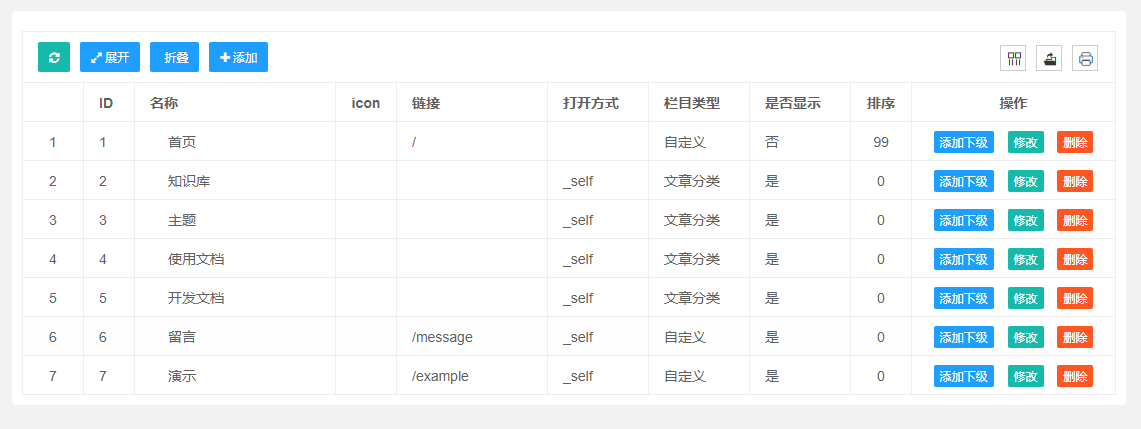The height and width of the screenshot is (429, 1141).
Task: Add sub-item under 首页 row
Action: tap(963, 143)
